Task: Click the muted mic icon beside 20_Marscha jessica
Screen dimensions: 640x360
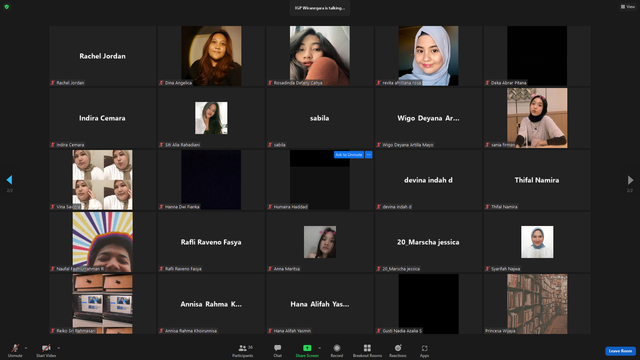Action: (378, 269)
